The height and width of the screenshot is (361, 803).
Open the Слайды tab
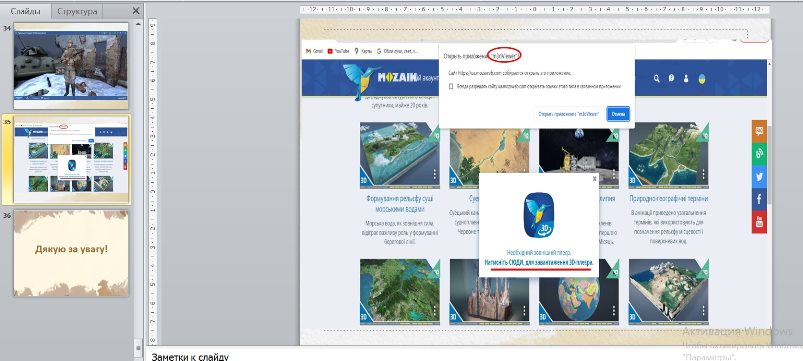[26, 11]
